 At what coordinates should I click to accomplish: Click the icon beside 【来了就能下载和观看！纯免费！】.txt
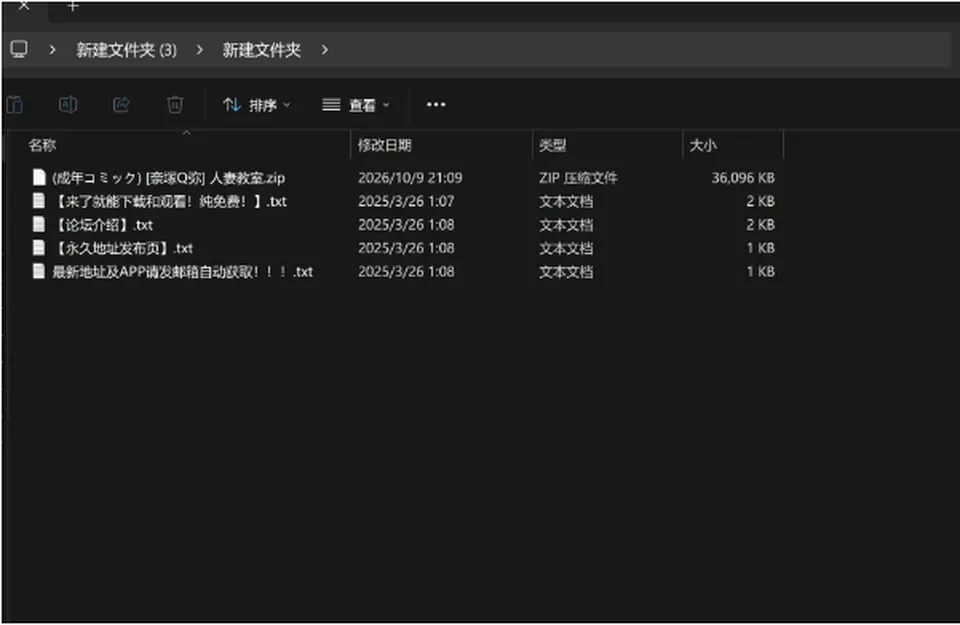pyautogui.click(x=39, y=201)
